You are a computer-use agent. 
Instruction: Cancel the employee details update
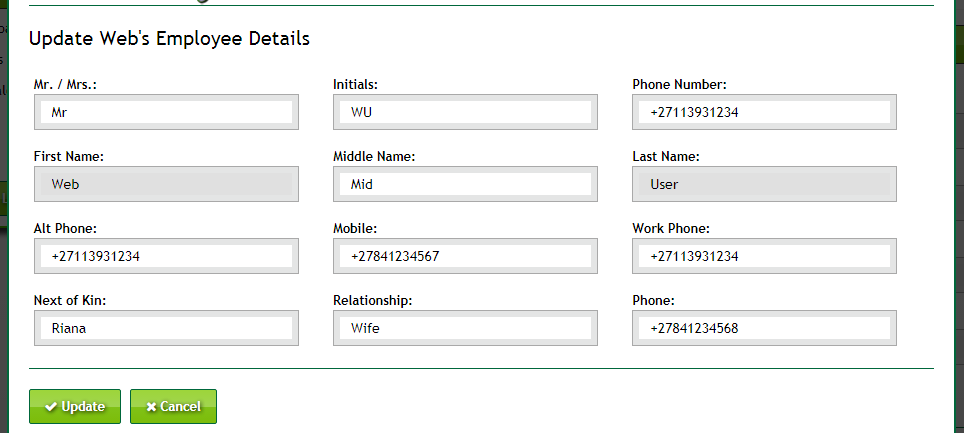point(173,407)
